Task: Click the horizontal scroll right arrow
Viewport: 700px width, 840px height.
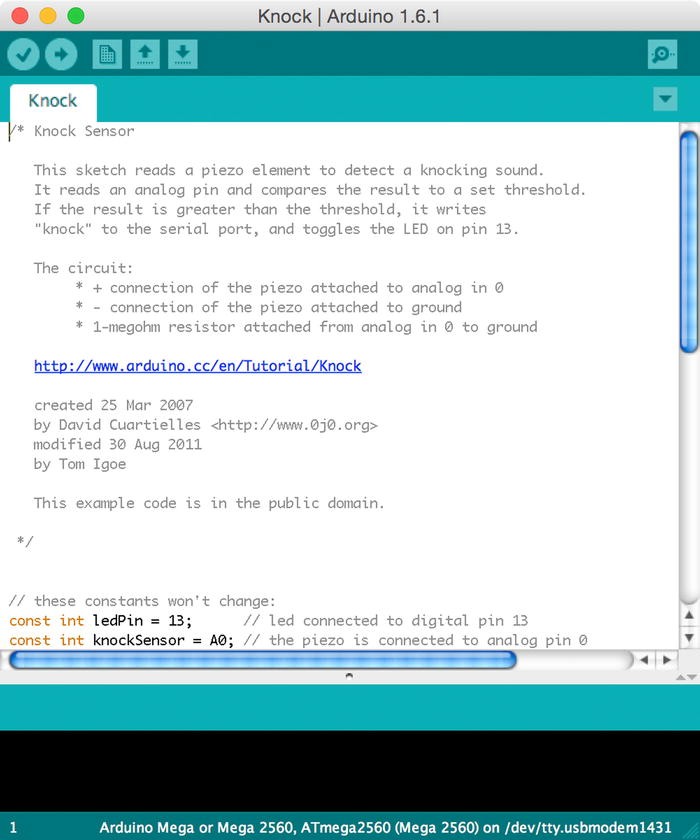Action: click(x=667, y=660)
